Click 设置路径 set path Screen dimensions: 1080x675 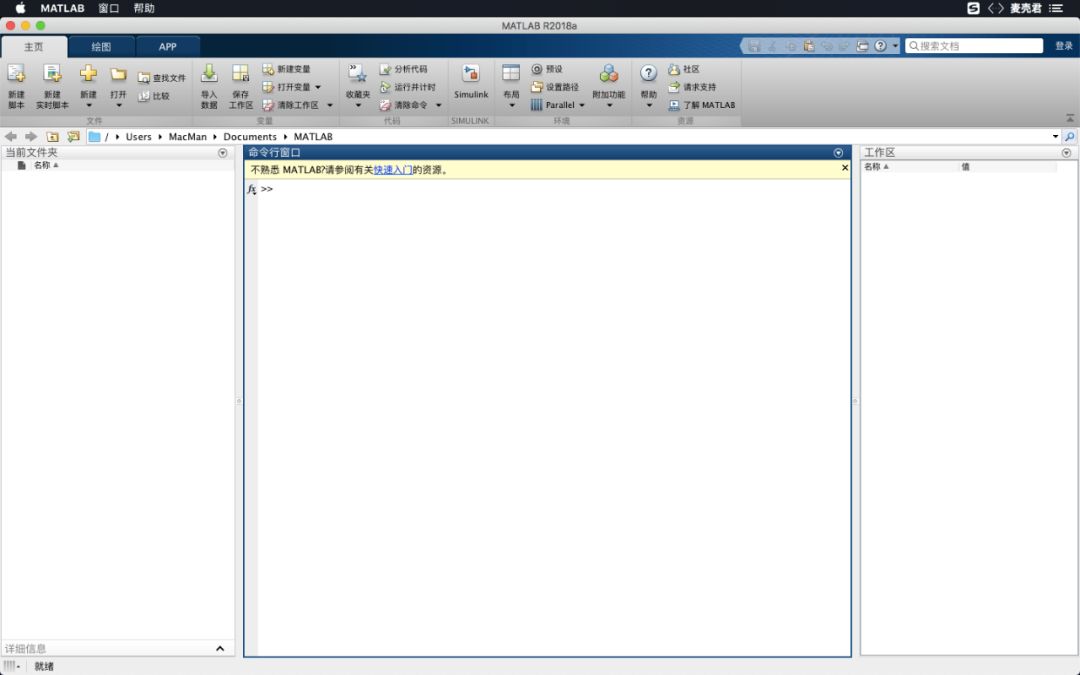click(x=555, y=87)
